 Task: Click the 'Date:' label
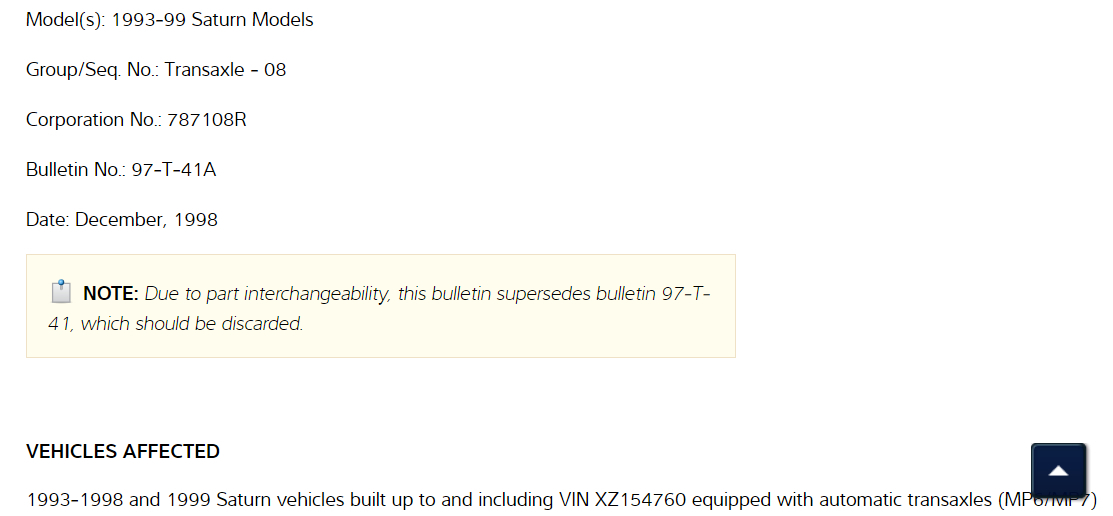coord(48,220)
